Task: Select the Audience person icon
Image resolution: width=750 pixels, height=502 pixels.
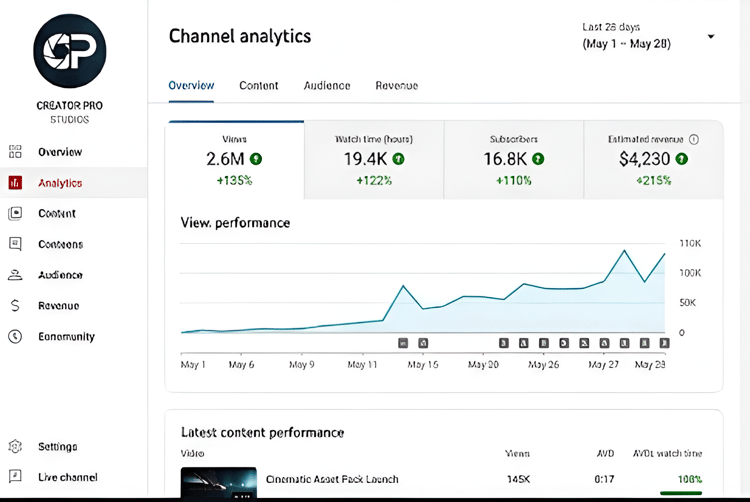Action: 15,275
